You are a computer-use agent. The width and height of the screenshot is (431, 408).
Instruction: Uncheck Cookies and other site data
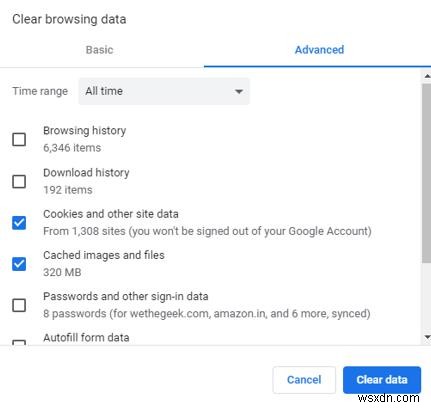click(x=19, y=223)
